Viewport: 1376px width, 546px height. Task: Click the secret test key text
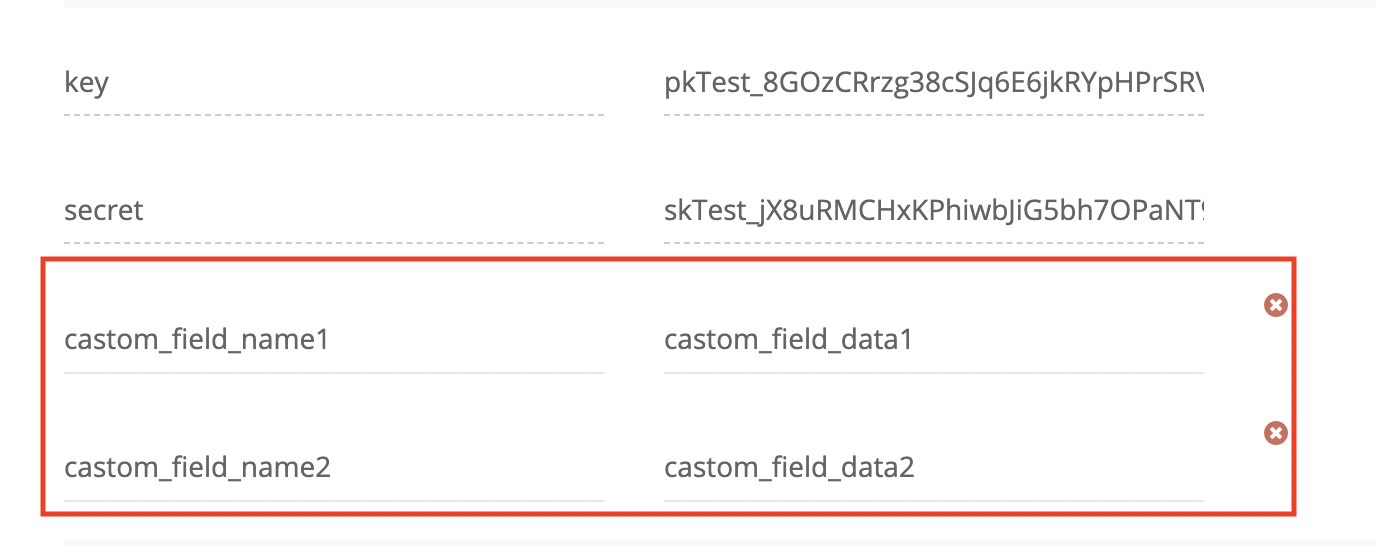pyautogui.click(x=934, y=211)
